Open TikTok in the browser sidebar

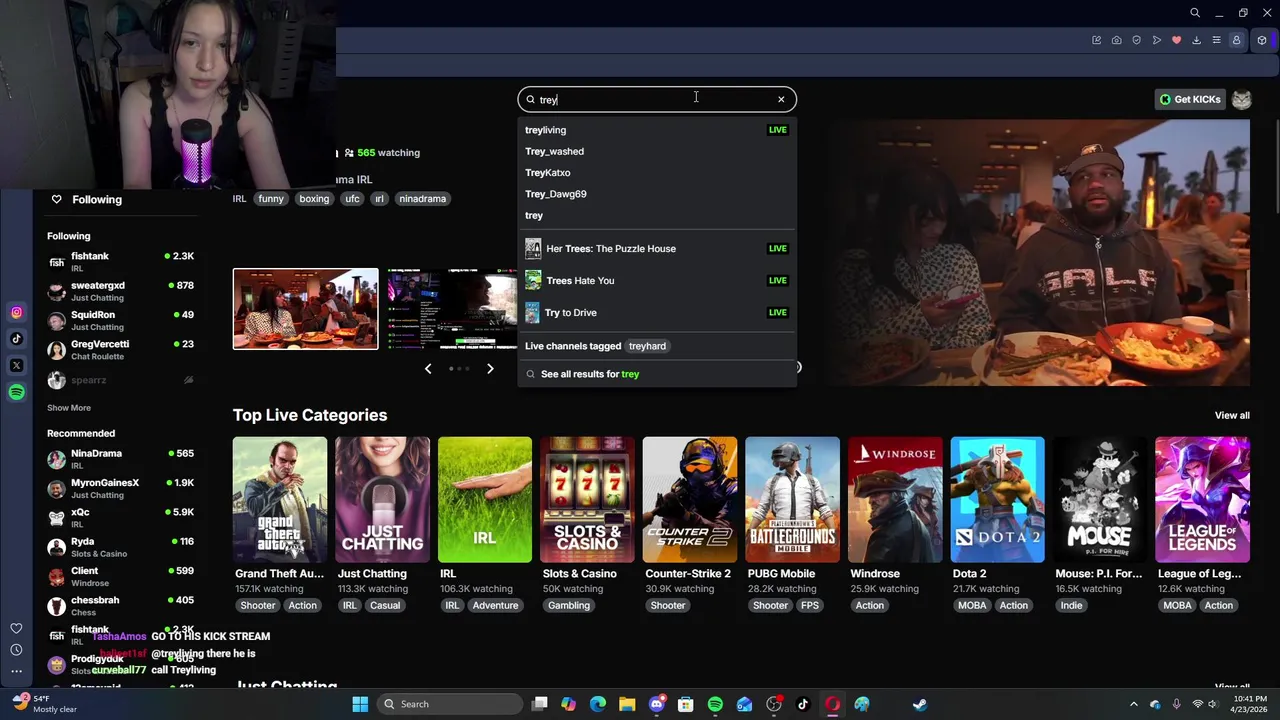pos(16,339)
